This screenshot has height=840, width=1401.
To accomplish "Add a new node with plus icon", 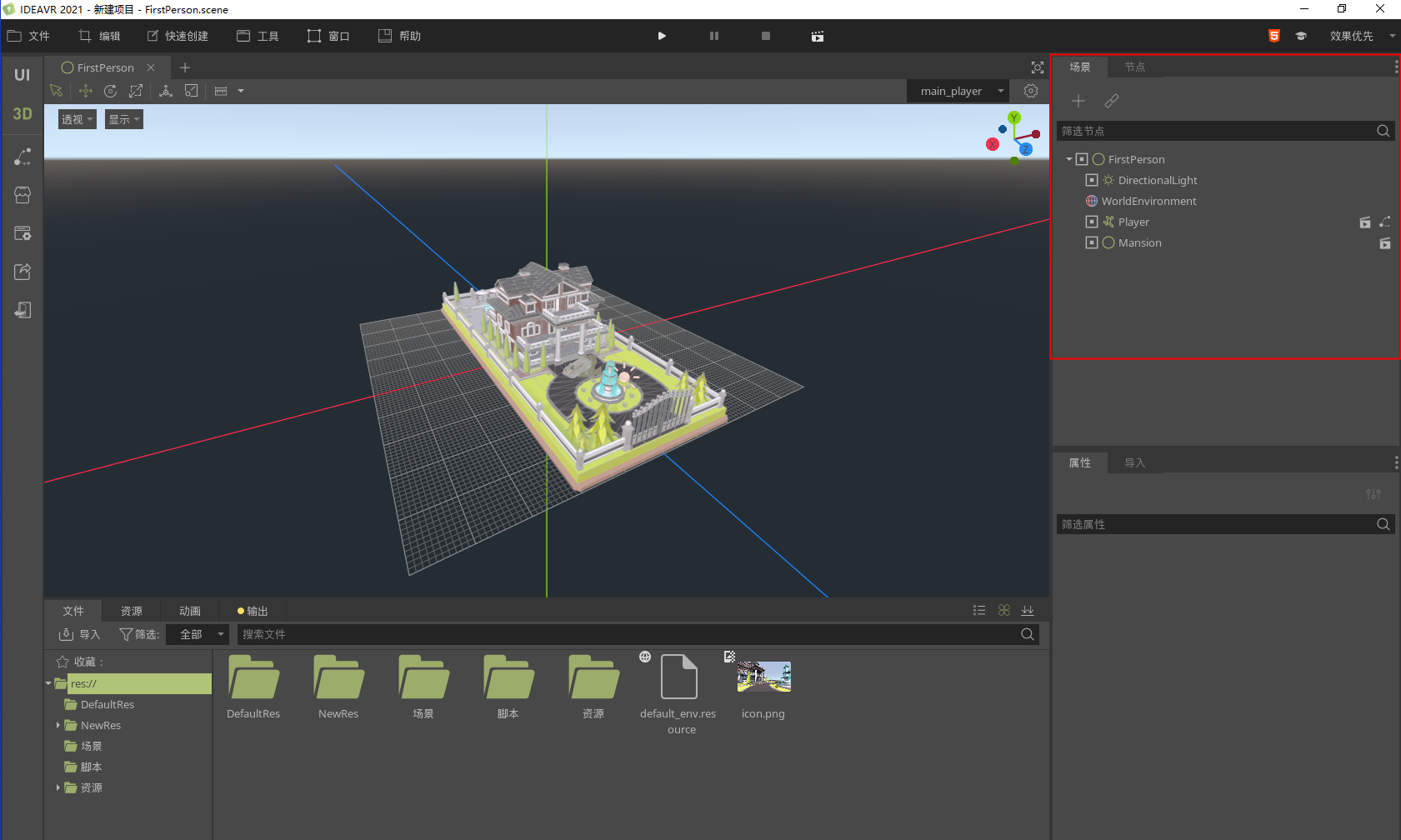I will pos(1078,101).
